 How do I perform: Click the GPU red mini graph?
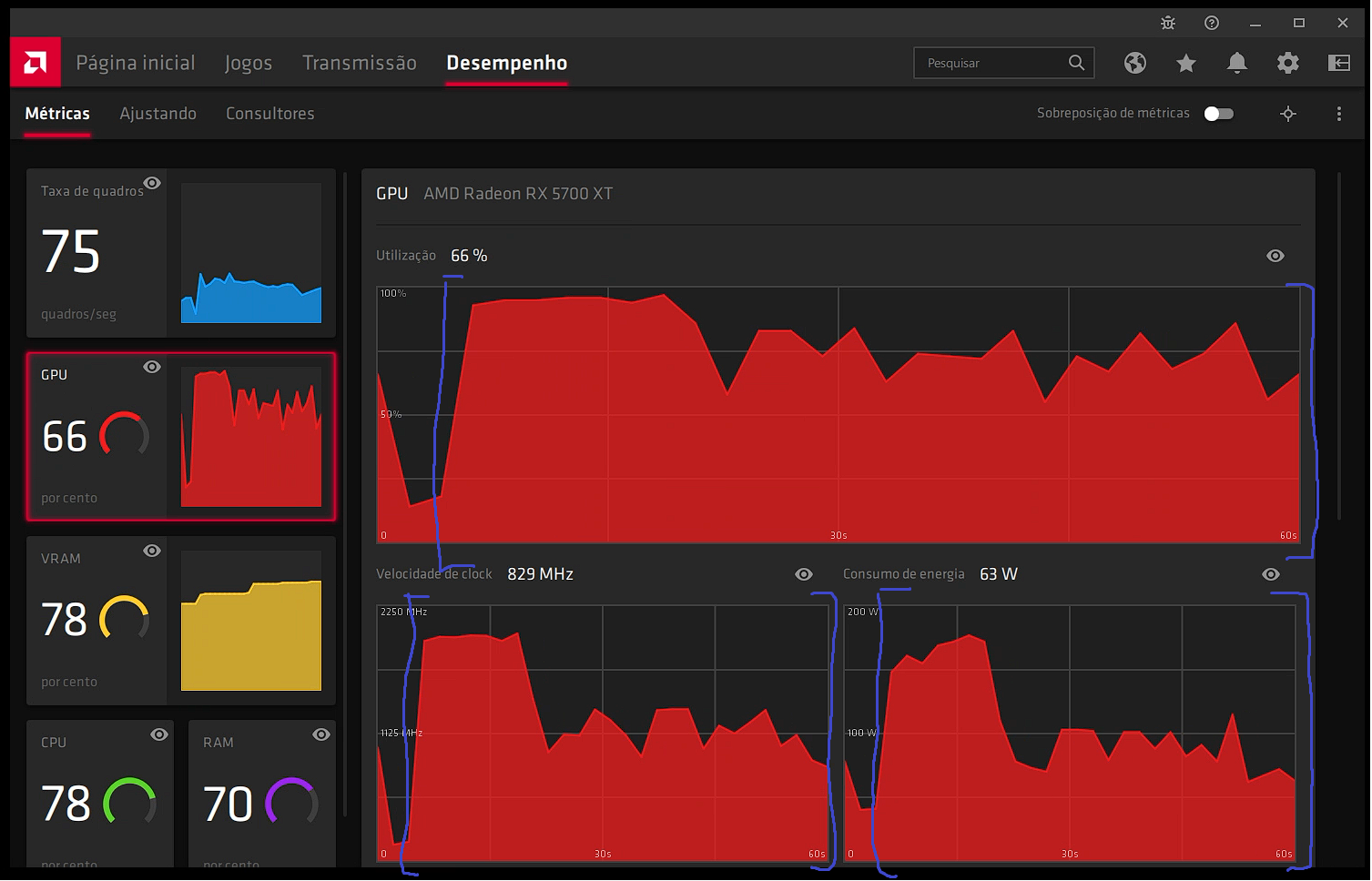tap(251, 437)
